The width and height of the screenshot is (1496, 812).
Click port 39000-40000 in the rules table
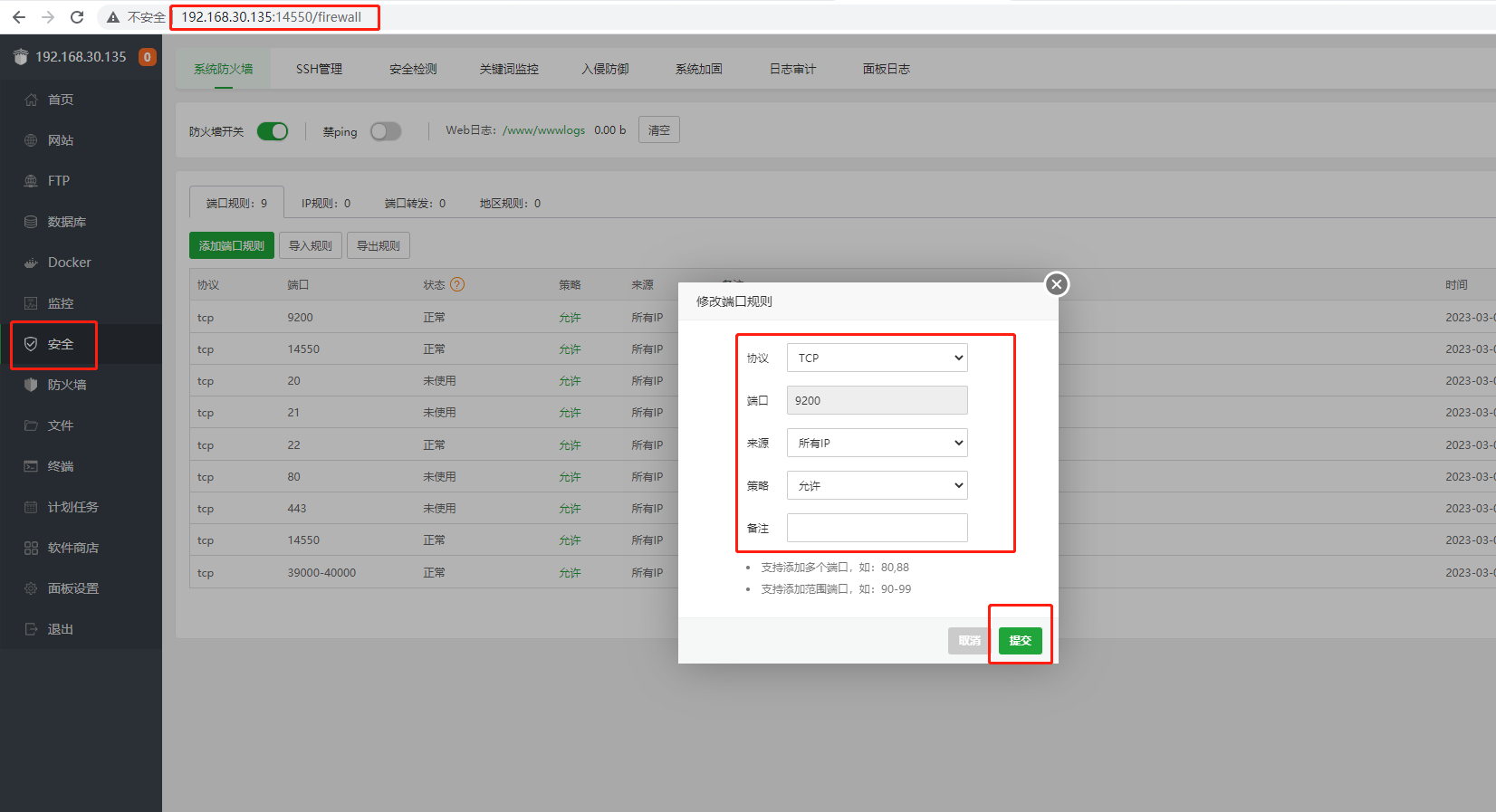coord(321,573)
